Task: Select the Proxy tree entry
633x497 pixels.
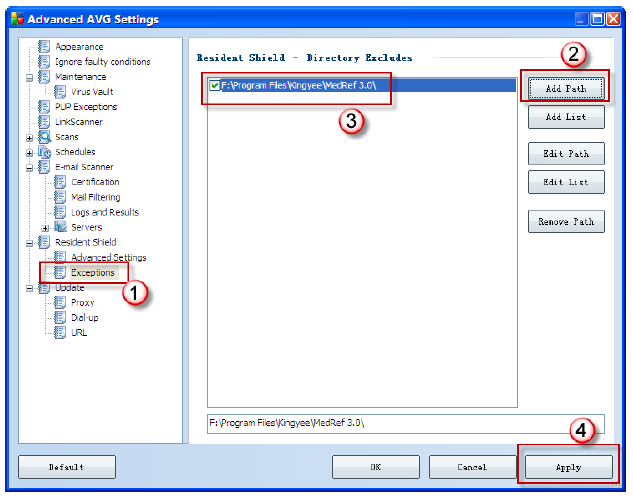Action: coord(83,303)
